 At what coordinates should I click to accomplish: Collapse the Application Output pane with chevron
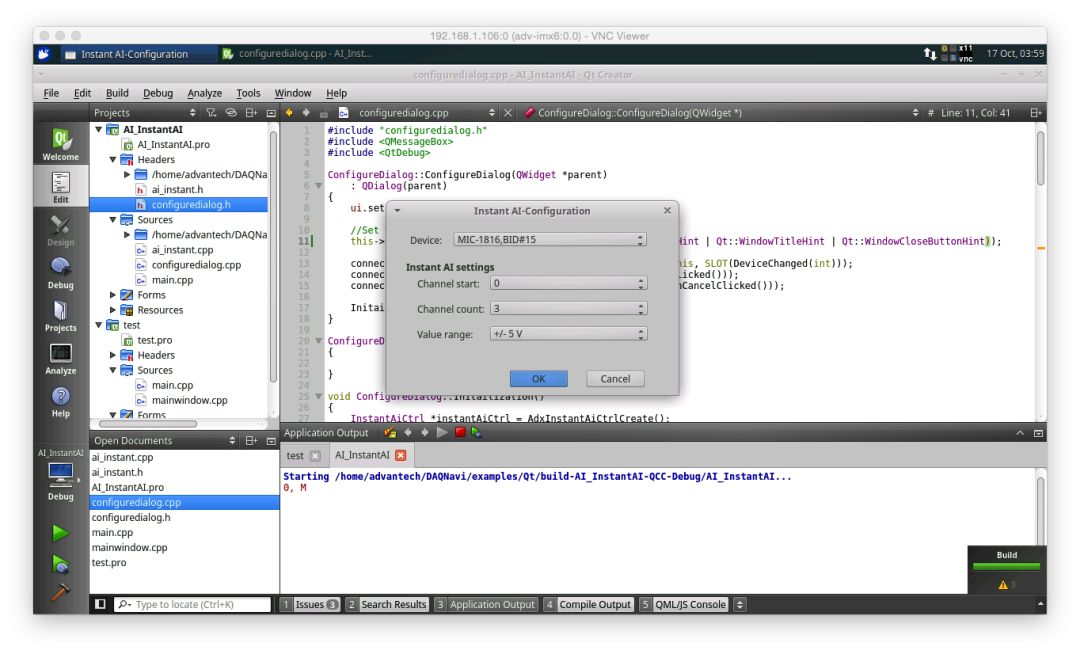click(1020, 433)
